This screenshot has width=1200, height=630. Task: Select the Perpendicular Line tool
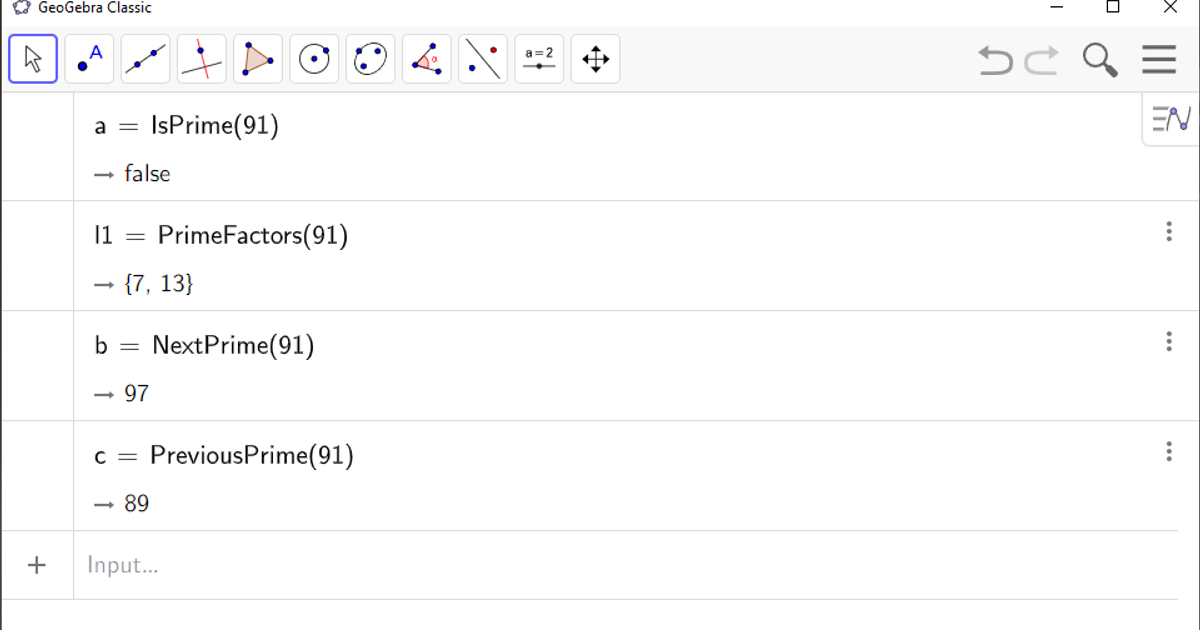coord(200,58)
